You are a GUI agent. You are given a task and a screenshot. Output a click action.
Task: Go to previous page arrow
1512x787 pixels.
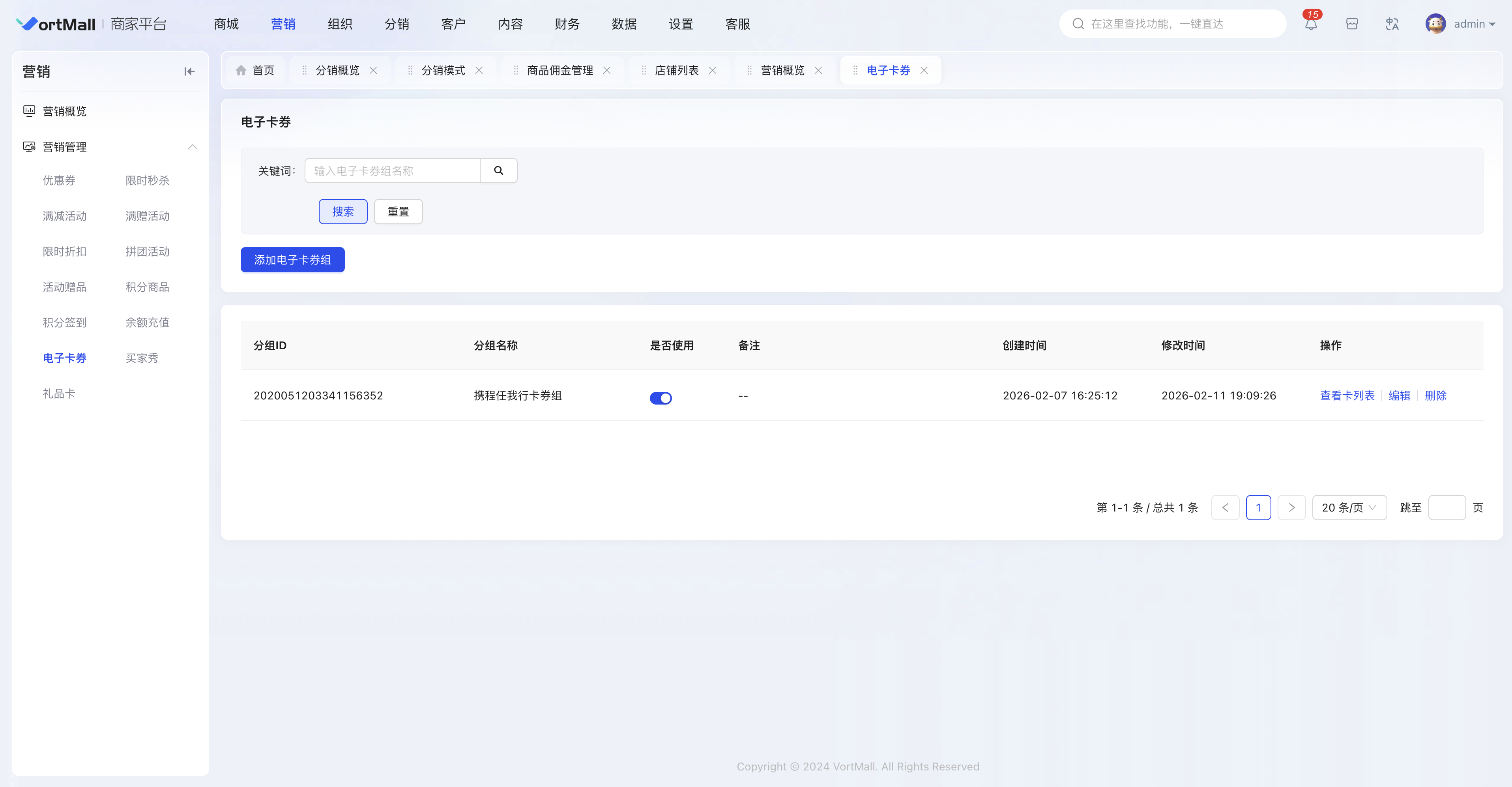1225,508
